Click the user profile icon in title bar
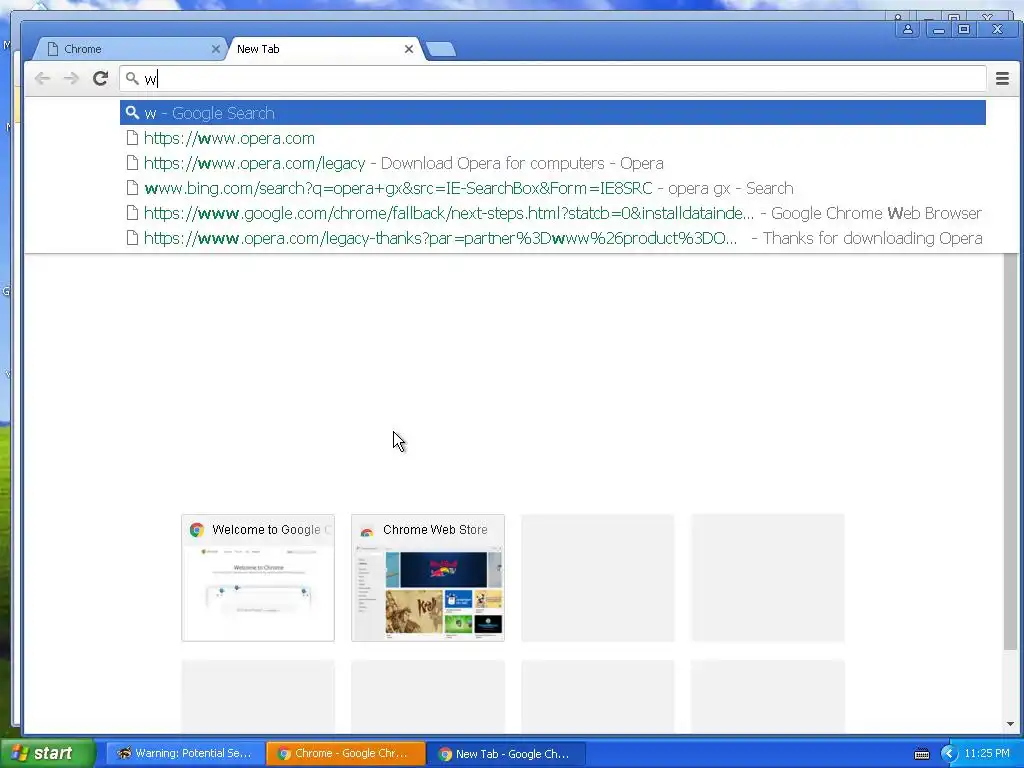This screenshot has height=768, width=1024. coord(908,29)
